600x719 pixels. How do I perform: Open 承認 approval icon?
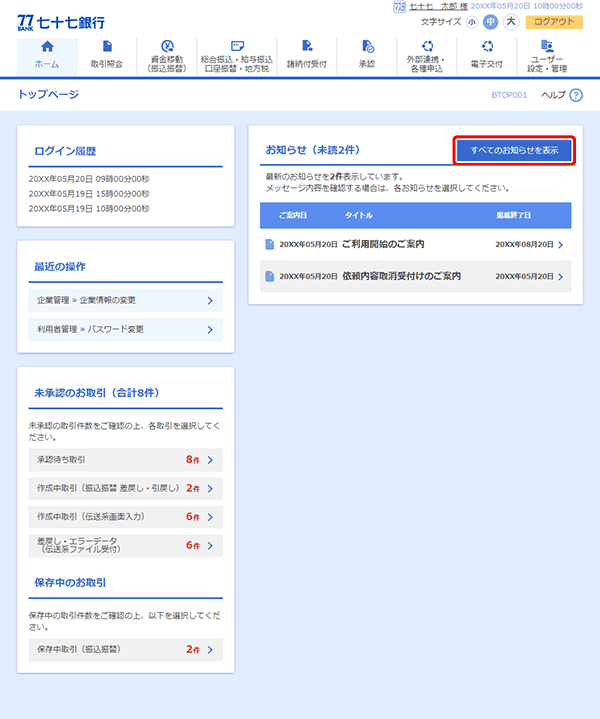click(367, 46)
